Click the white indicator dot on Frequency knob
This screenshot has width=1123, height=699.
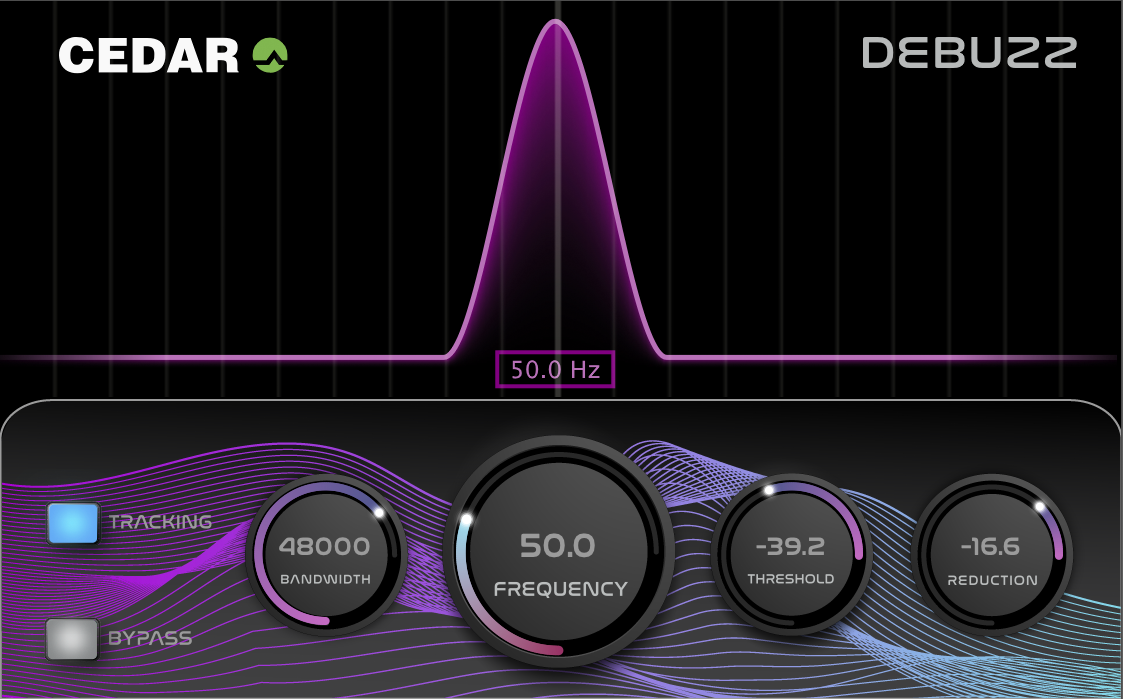466,519
